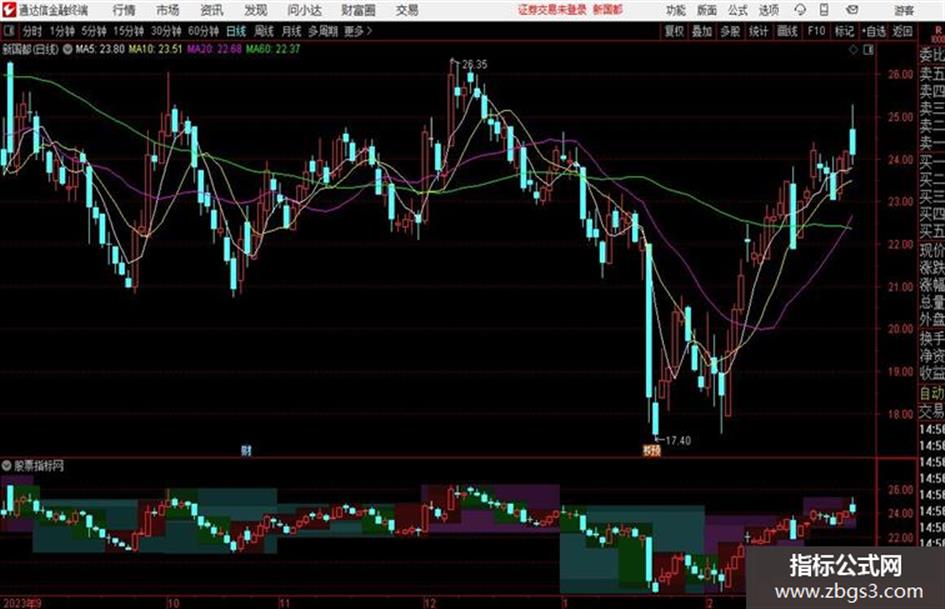The image size is (945, 609).
Task: Select the 周线 weekly period tab
Action: pyautogui.click(x=264, y=31)
